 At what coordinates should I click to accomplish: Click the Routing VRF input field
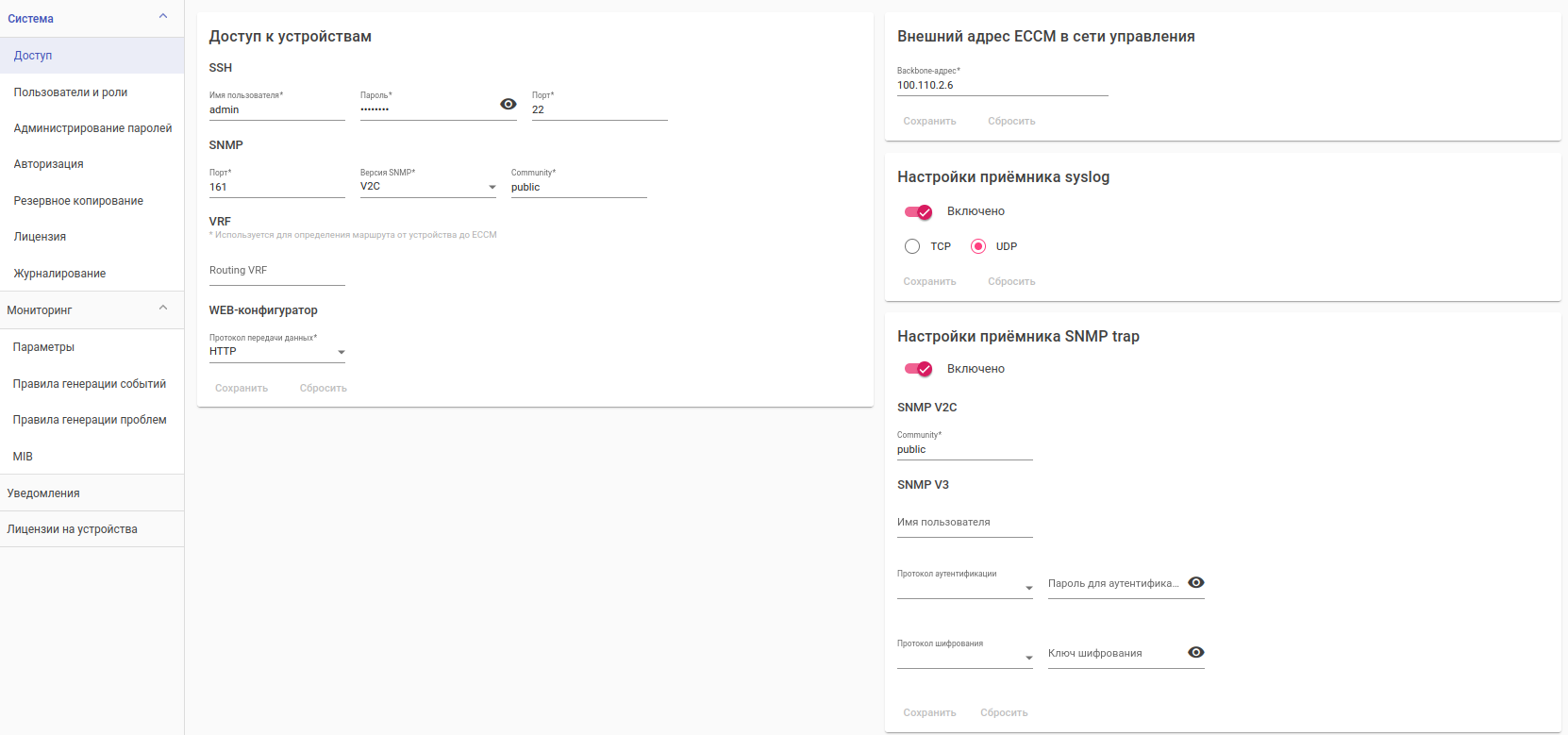click(x=276, y=271)
